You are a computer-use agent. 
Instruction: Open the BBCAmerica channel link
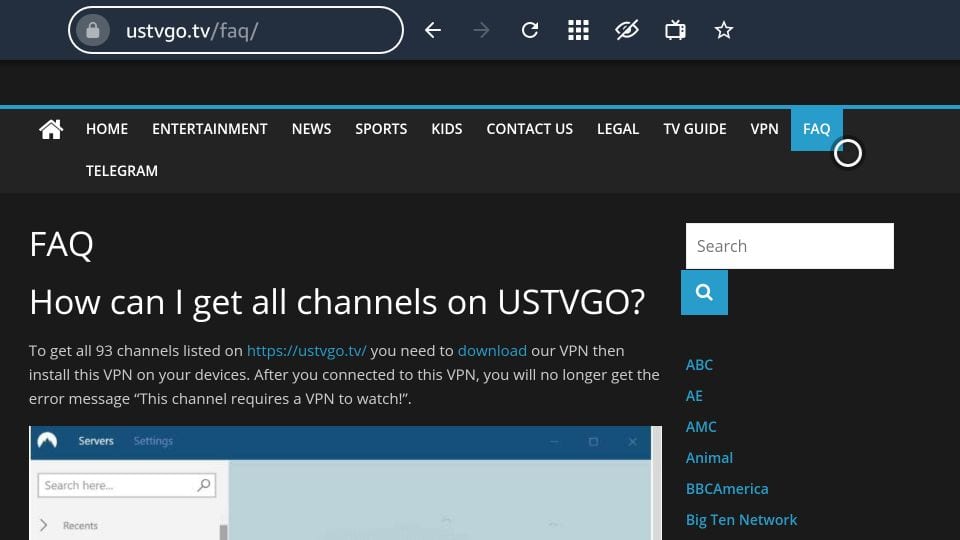[727, 489]
